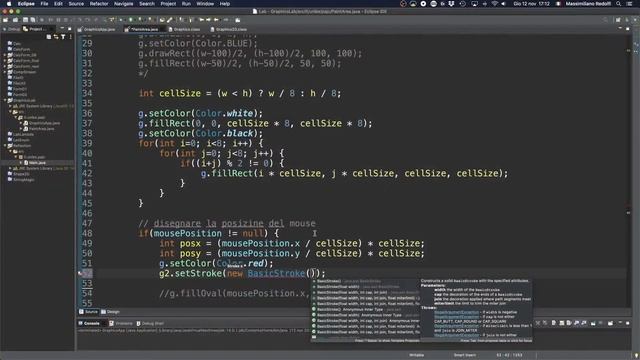640x360 pixels.
Task: Maximize the Console panel
Action: click(x=628, y=323)
